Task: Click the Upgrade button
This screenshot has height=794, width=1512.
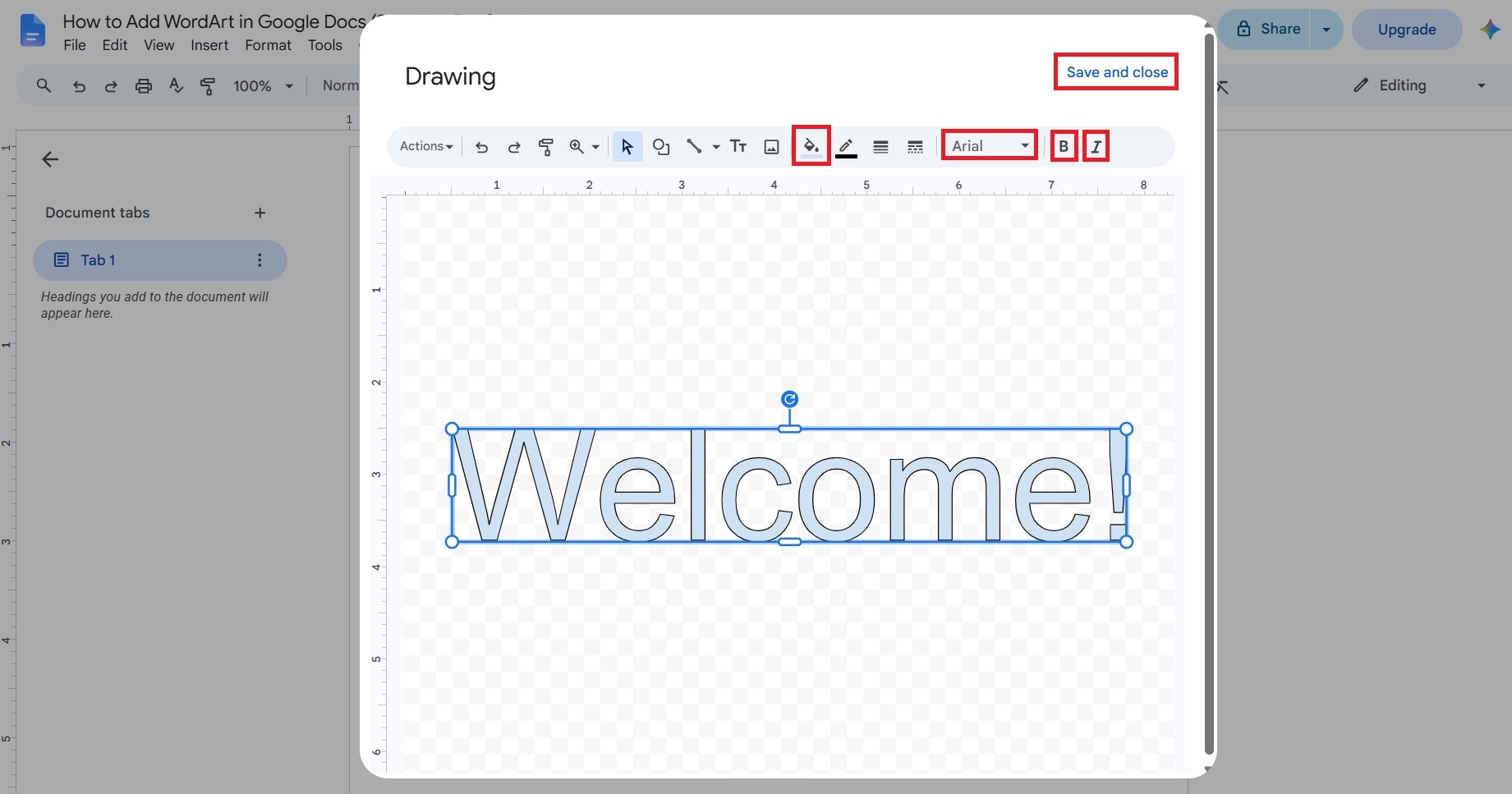Action: (1407, 30)
